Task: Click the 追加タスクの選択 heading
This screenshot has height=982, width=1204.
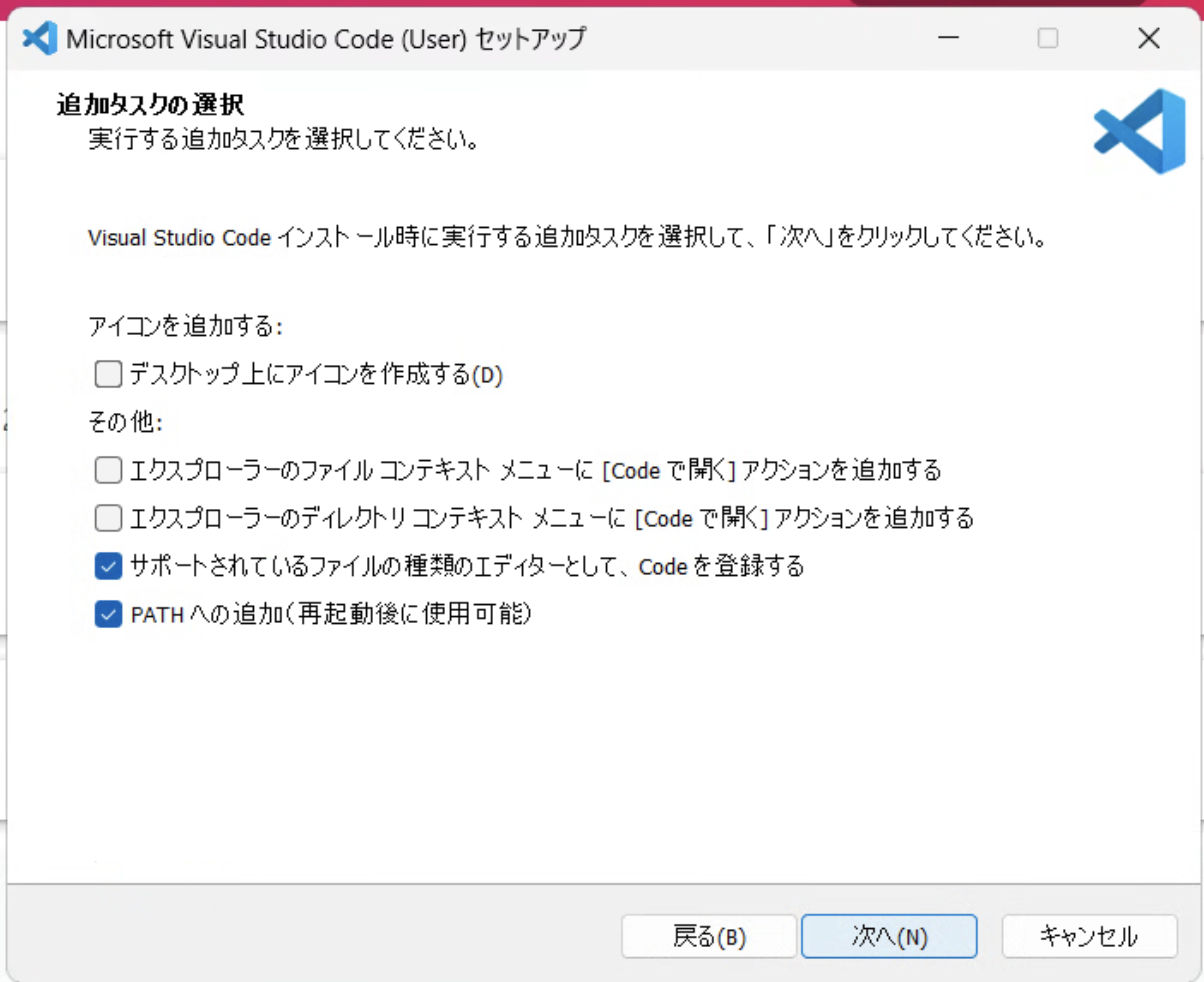Action: tap(152, 104)
